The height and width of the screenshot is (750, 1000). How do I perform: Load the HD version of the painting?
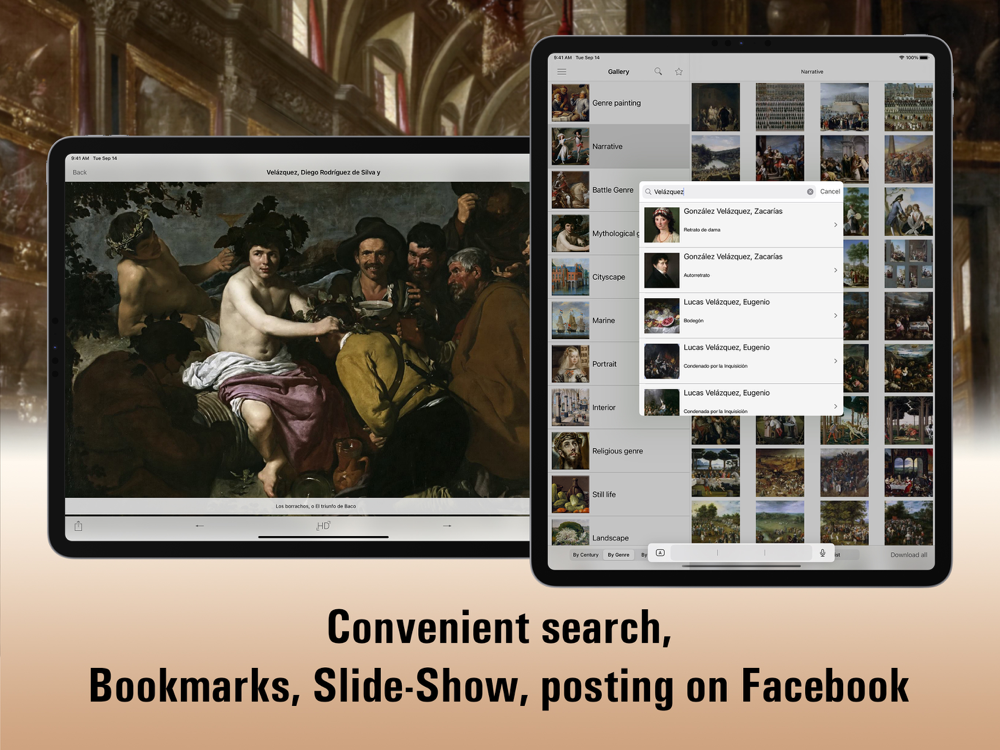(323, 526)
